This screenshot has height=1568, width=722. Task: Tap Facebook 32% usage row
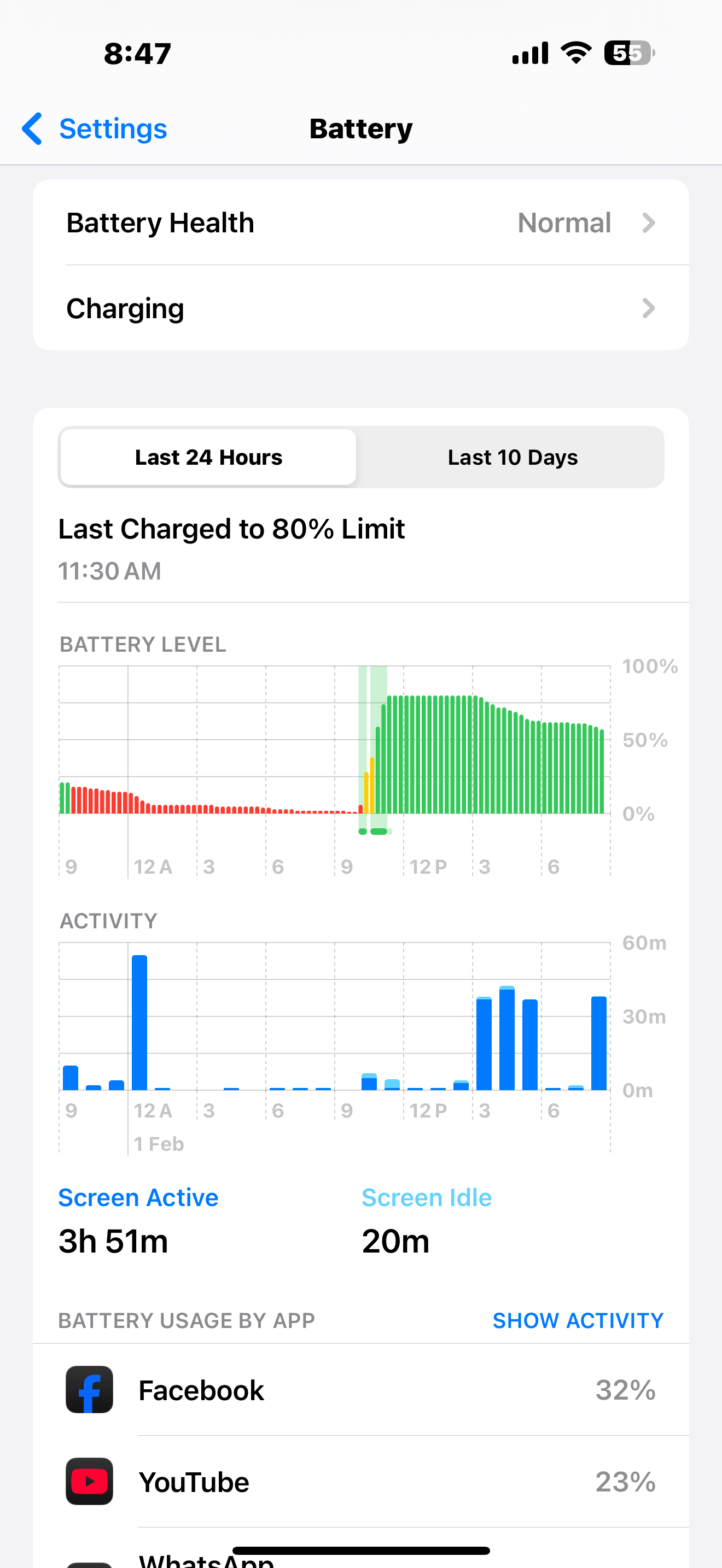pyautogui.click(x=361, y=1390)
